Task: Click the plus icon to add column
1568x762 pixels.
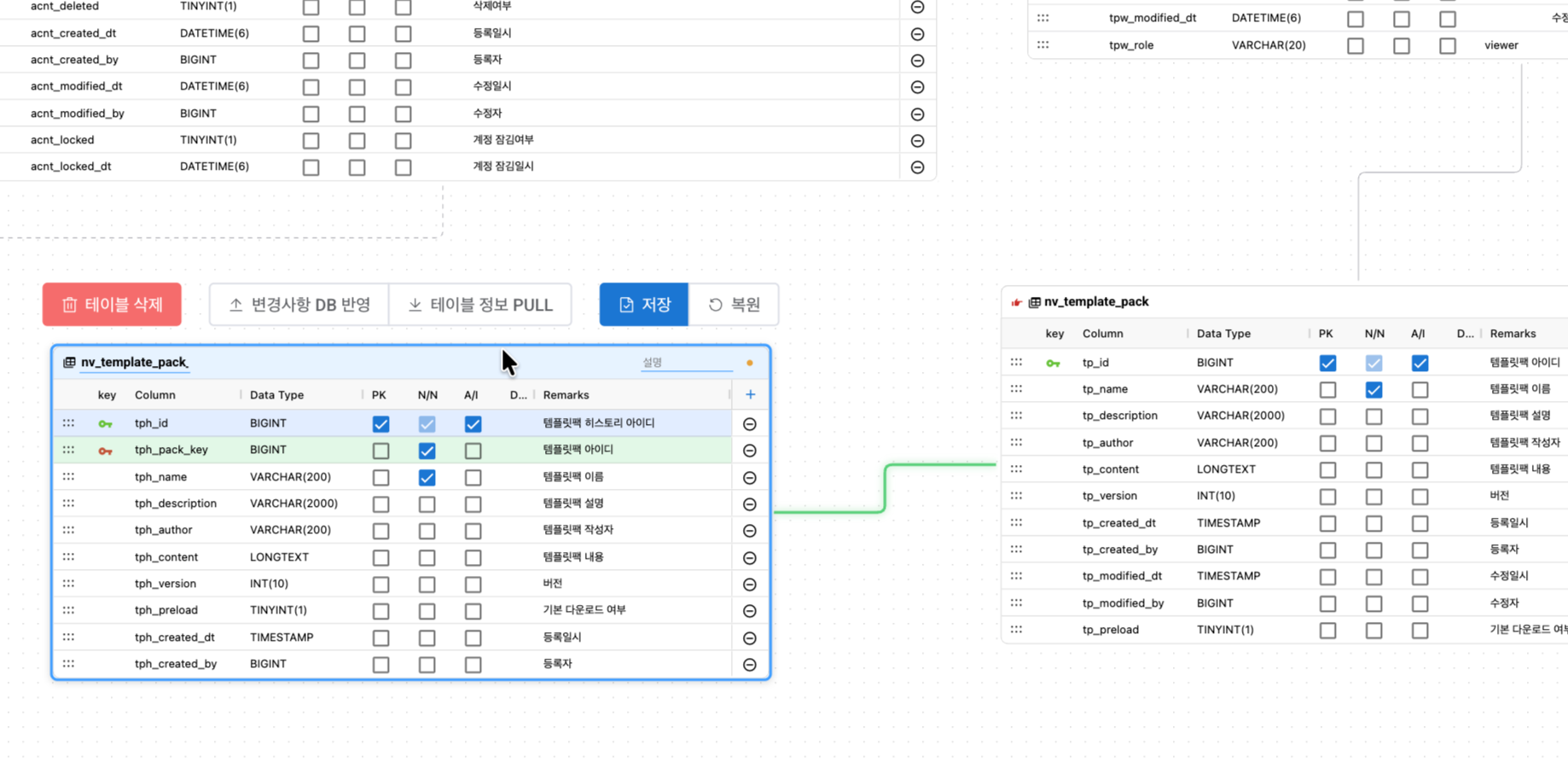Action: [x=750, y=394]
